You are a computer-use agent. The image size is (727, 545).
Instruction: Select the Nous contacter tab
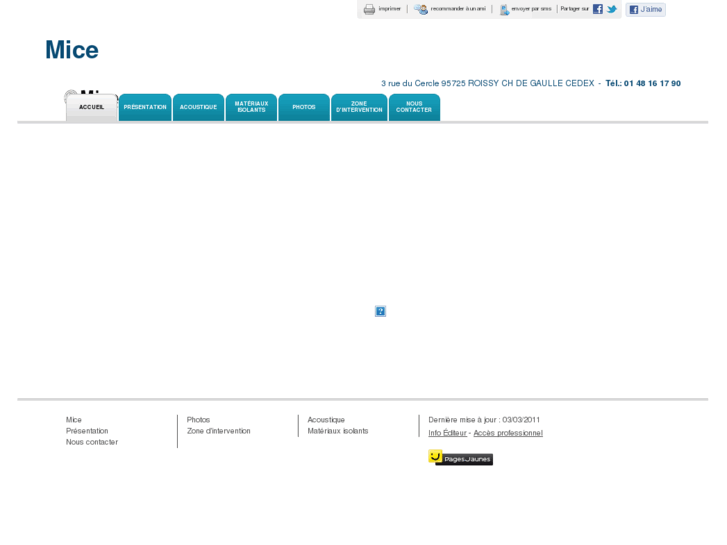(414, 108)
